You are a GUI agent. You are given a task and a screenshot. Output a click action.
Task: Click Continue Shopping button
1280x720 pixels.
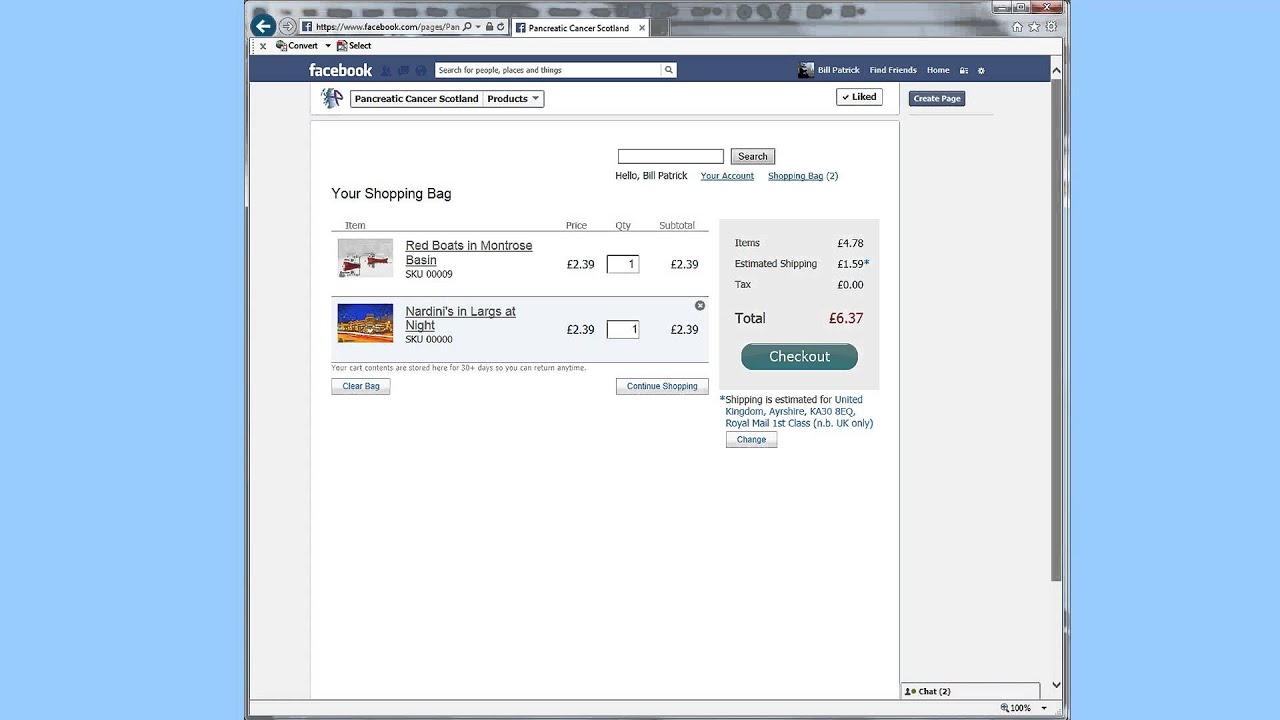pyautogui.click(x=662, y=386)
